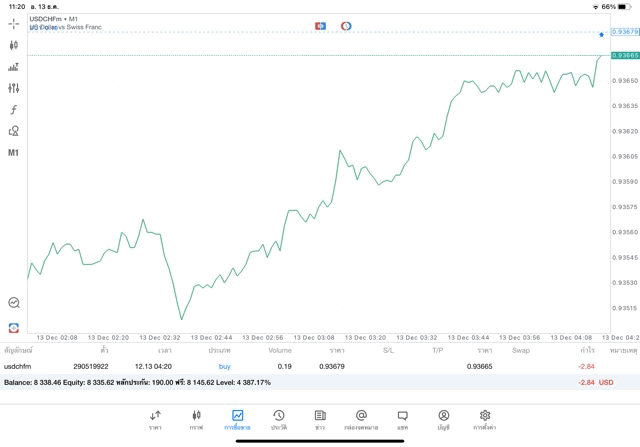
Task: Open the Mailbox tab with @ icon
Action: 361,420
